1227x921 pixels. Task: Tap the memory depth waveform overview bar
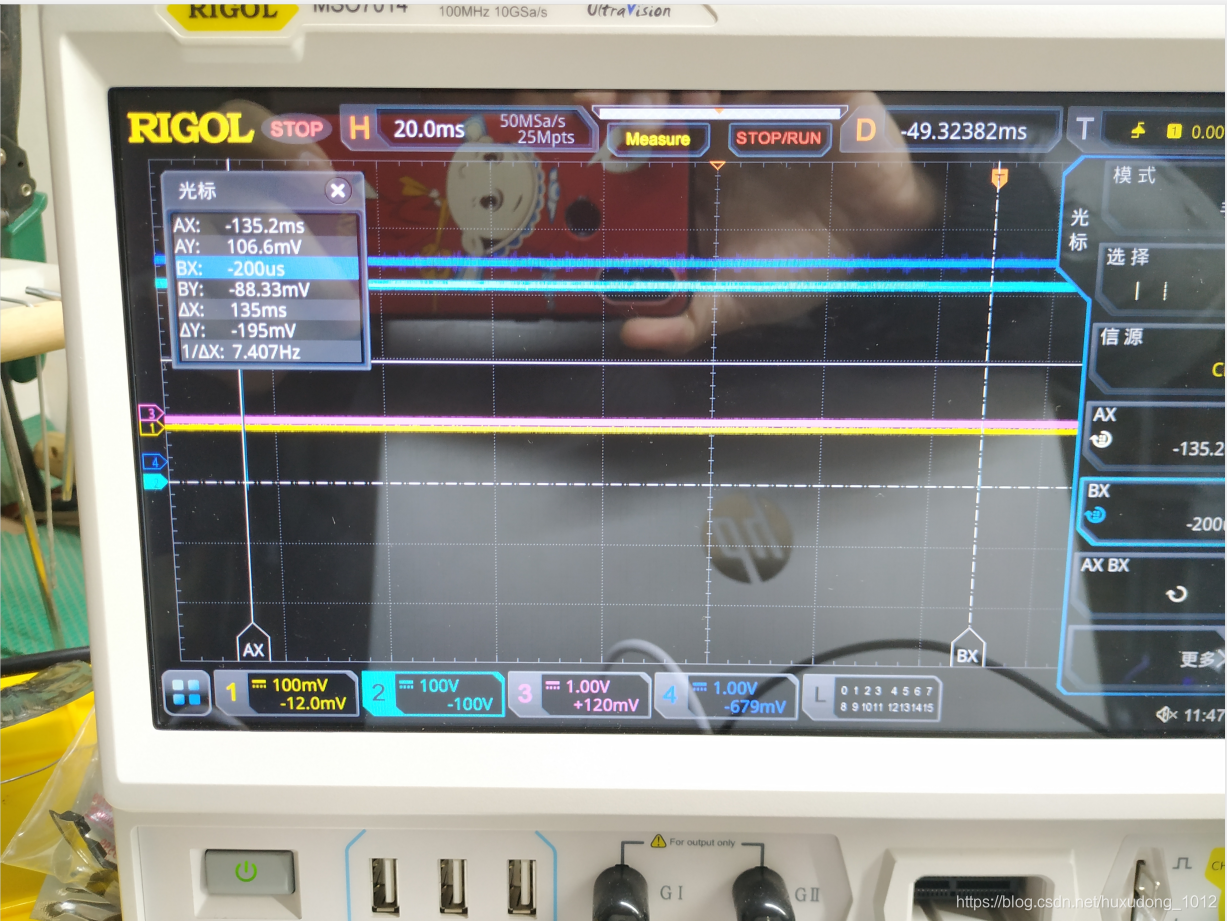coord(718,113)
